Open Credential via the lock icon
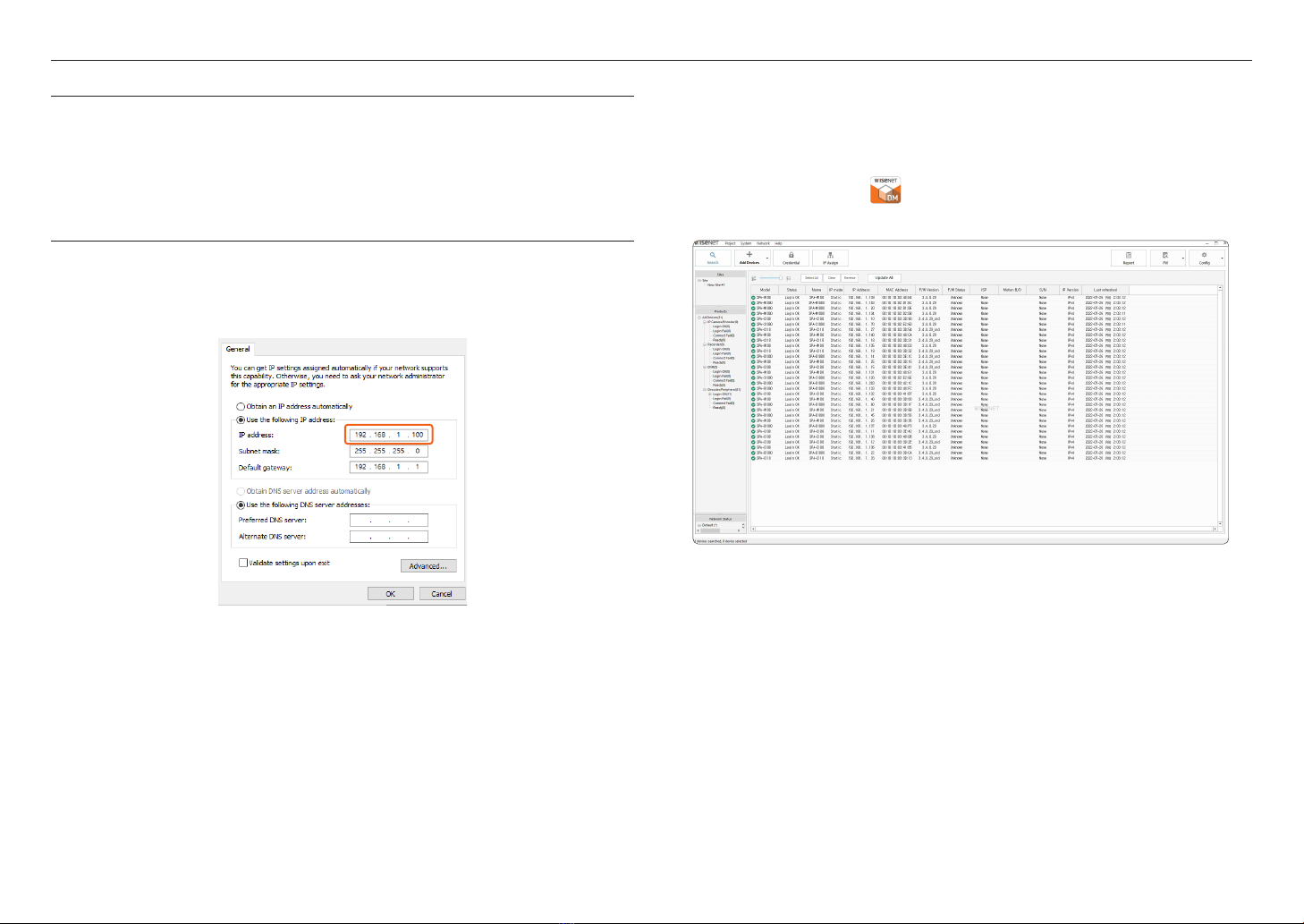1304x924 pixels. (x=791, y=255)
